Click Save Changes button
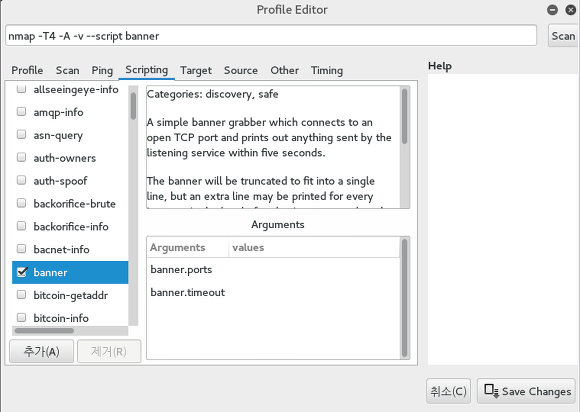 [x=526, y=391]
